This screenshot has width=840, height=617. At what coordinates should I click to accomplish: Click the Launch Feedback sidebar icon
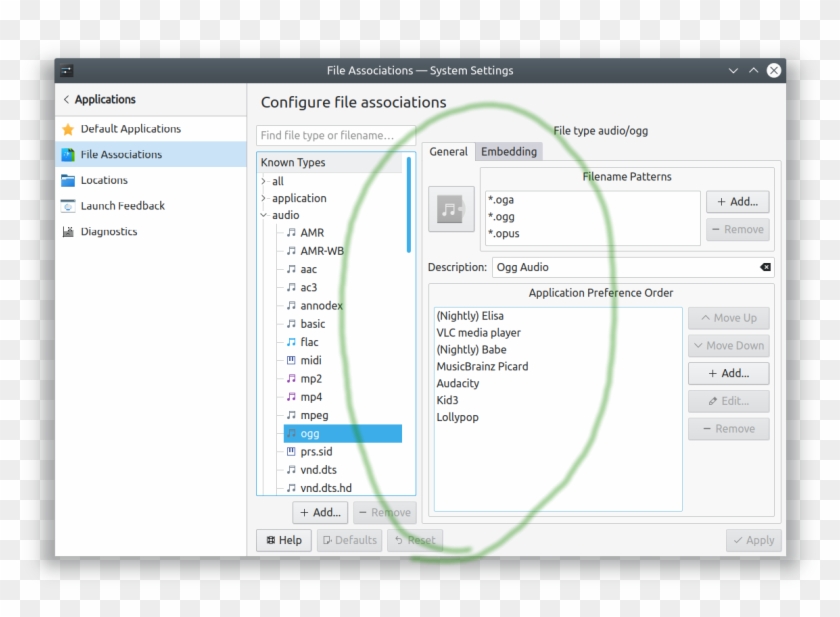tap(68, 205)
